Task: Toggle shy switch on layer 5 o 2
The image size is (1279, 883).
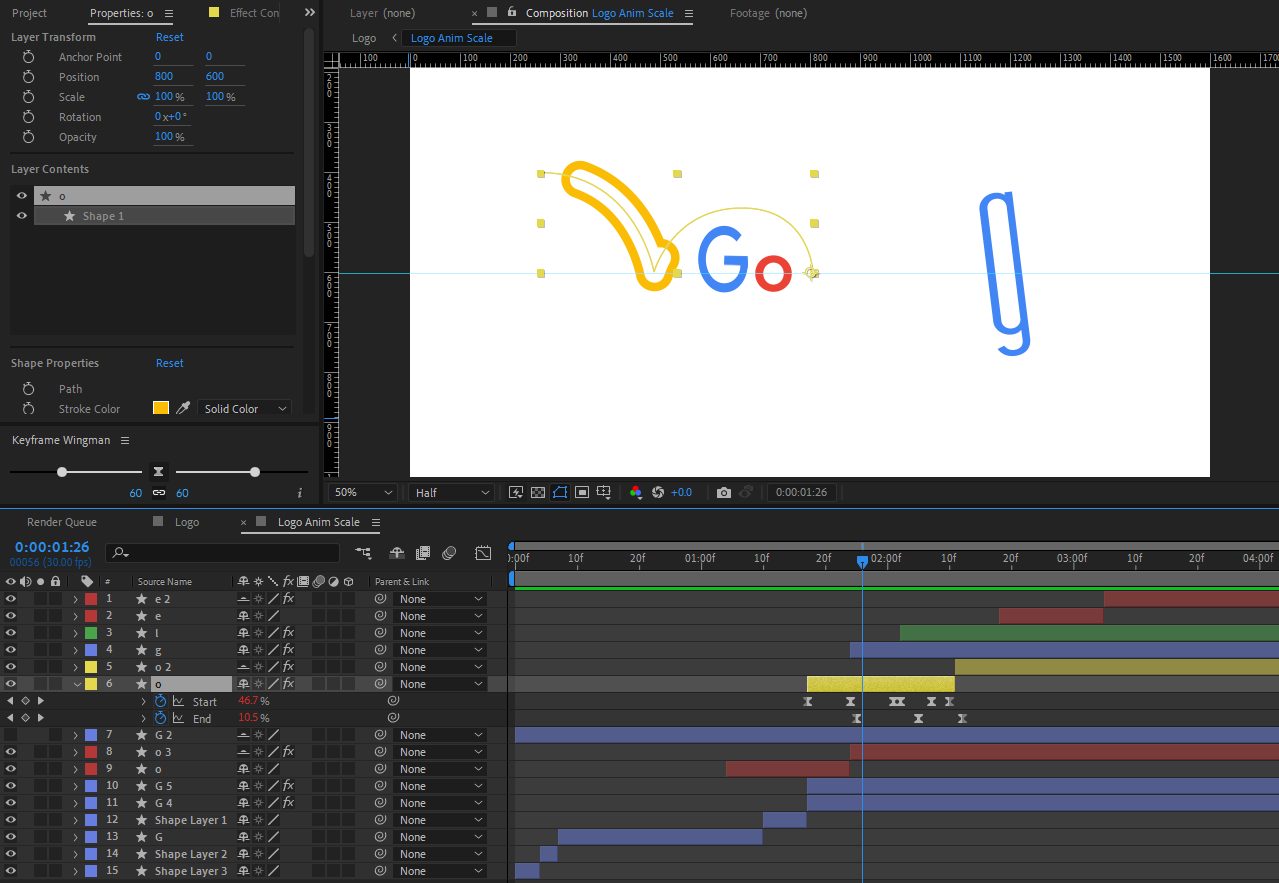Action: (243, 667)
